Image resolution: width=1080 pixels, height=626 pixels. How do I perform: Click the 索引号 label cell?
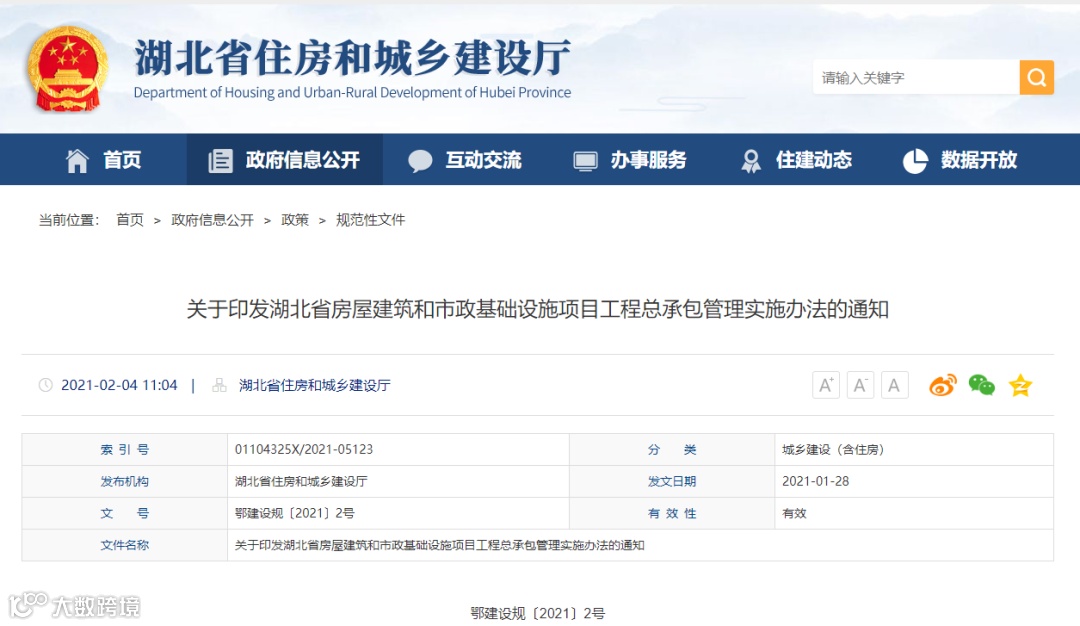click(x=125, y=449)
